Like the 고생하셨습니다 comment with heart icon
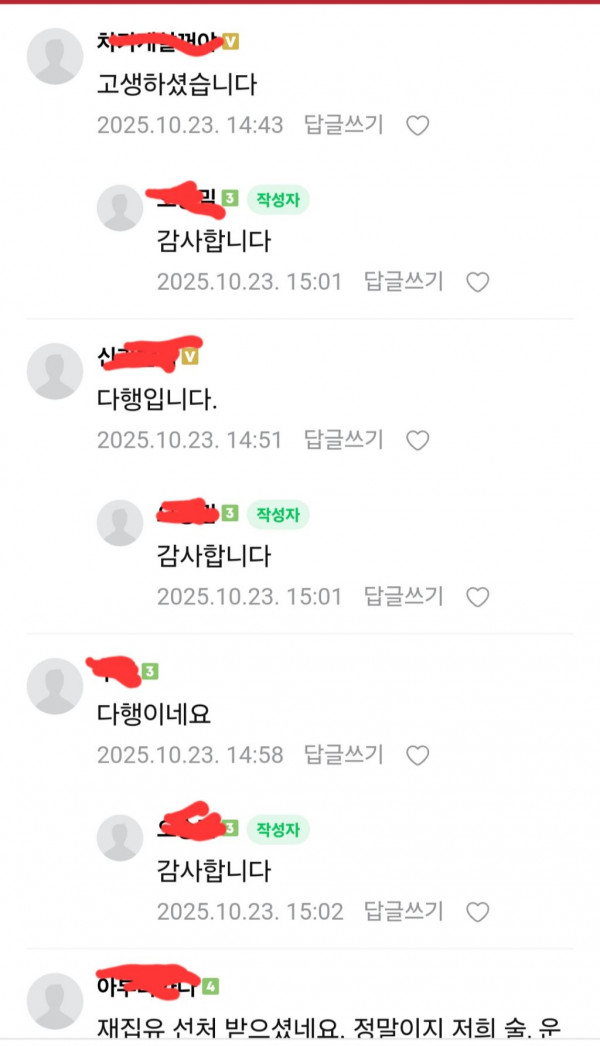Viewport: 600px width, 1046px height. coord(418,125)
